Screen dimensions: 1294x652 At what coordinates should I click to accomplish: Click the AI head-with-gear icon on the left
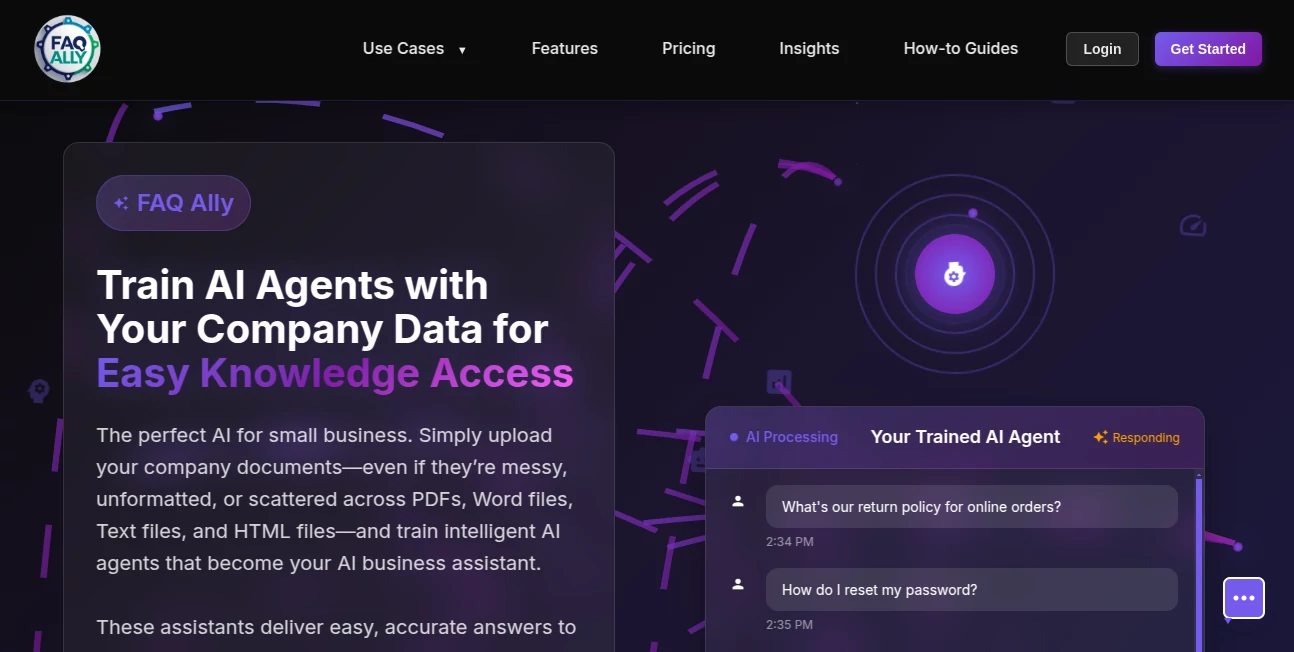click(38, 390)
